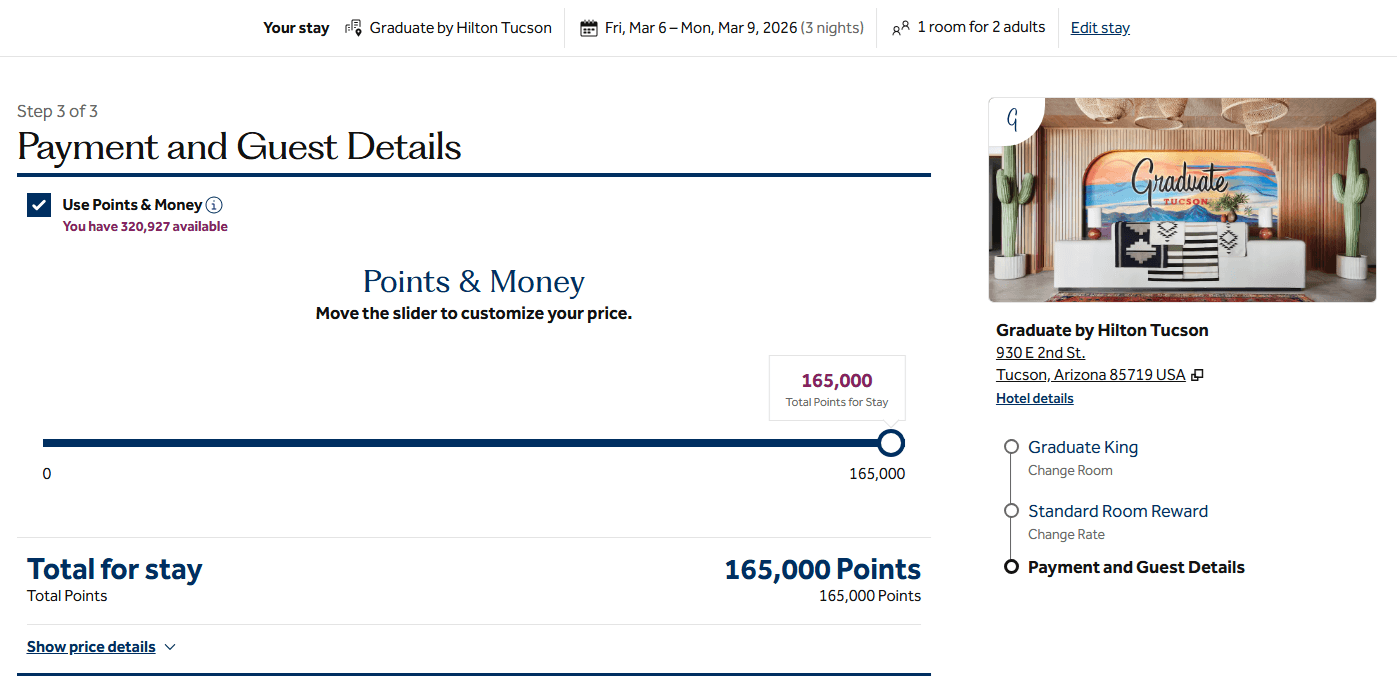Screen dimensions: 1397x687
Task: Expand Show price details
Action: [x=91, y=647]
